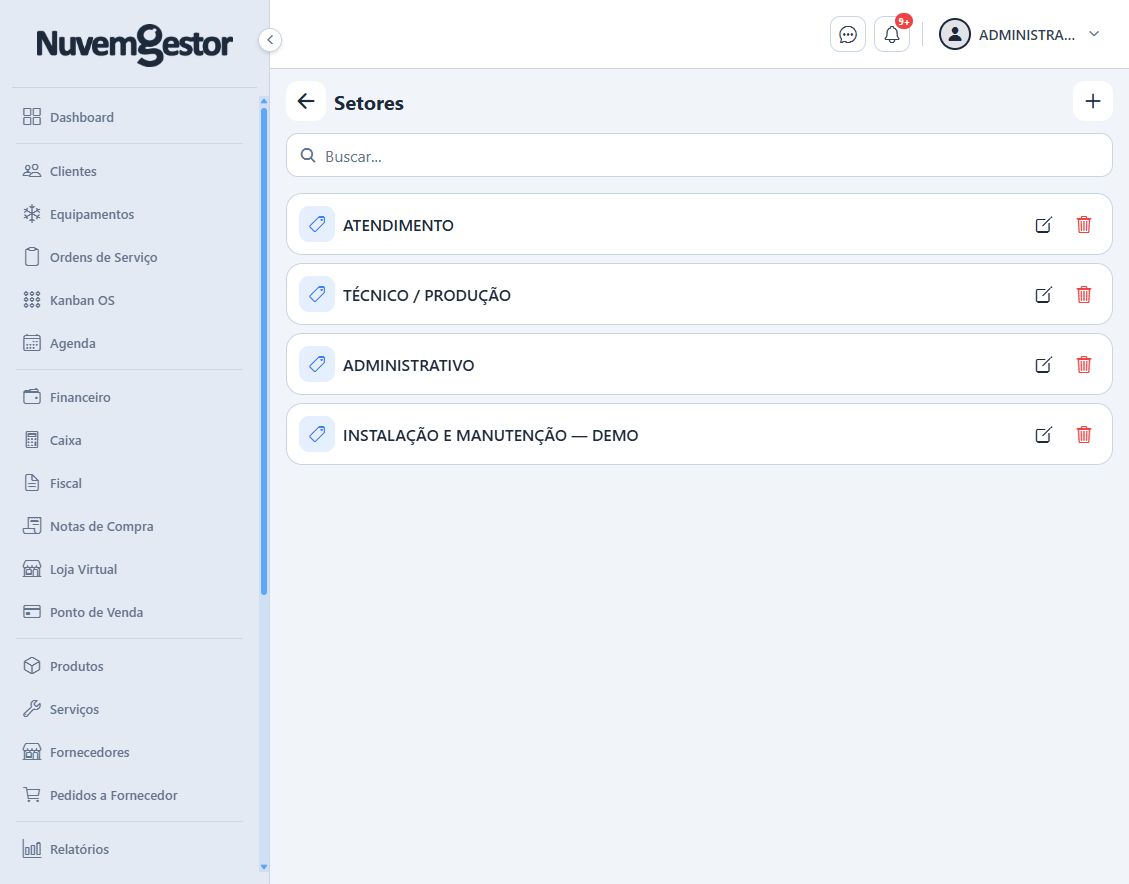Edit the ADMINISTRATIVO sector
This screenshot has width=1129, height=884.
tap(1043, 364)
